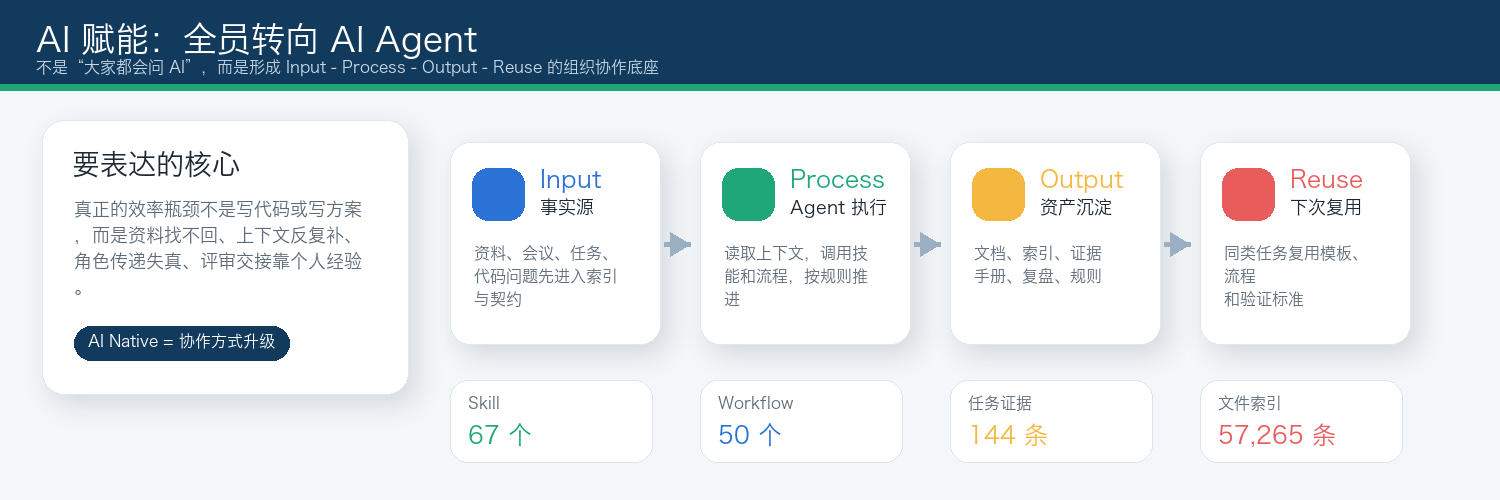
Task: Click the "50 个" value
Action: (x=750, y=435)
